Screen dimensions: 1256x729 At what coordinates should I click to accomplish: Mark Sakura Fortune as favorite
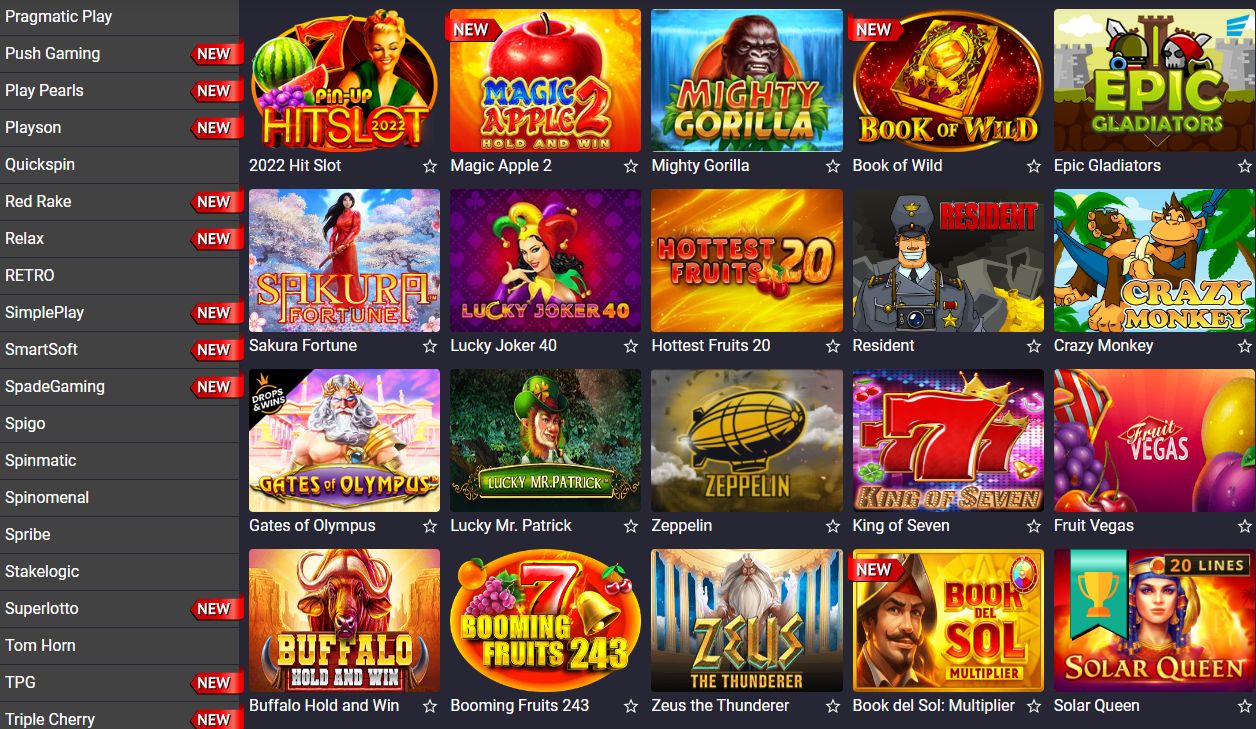430,346
